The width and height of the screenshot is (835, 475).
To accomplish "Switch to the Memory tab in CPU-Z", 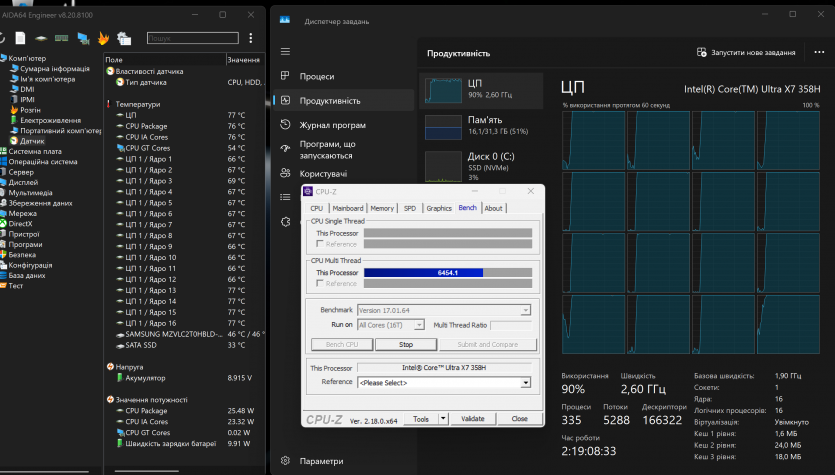I will tap(382, 208).
